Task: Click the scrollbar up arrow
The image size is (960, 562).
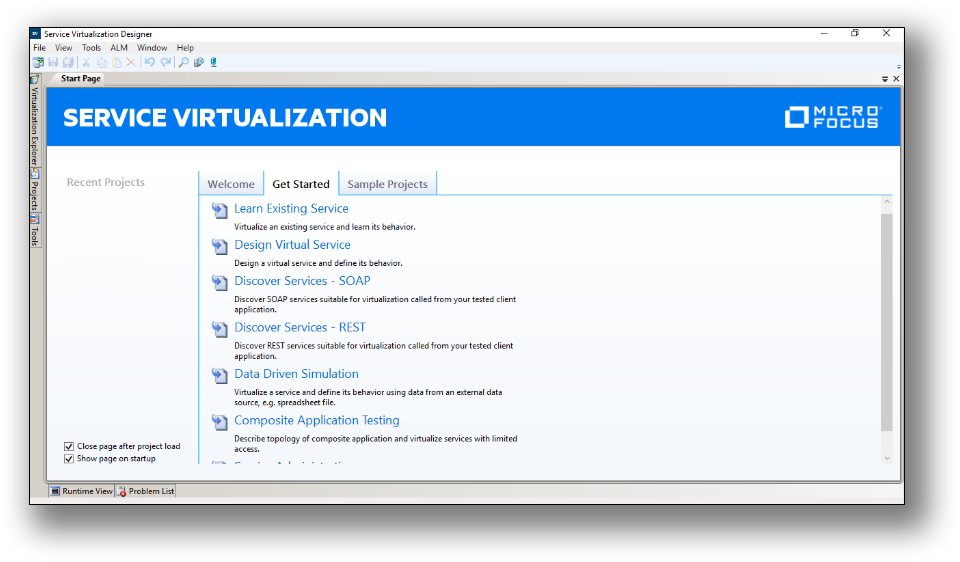Action: click(887, 201)
